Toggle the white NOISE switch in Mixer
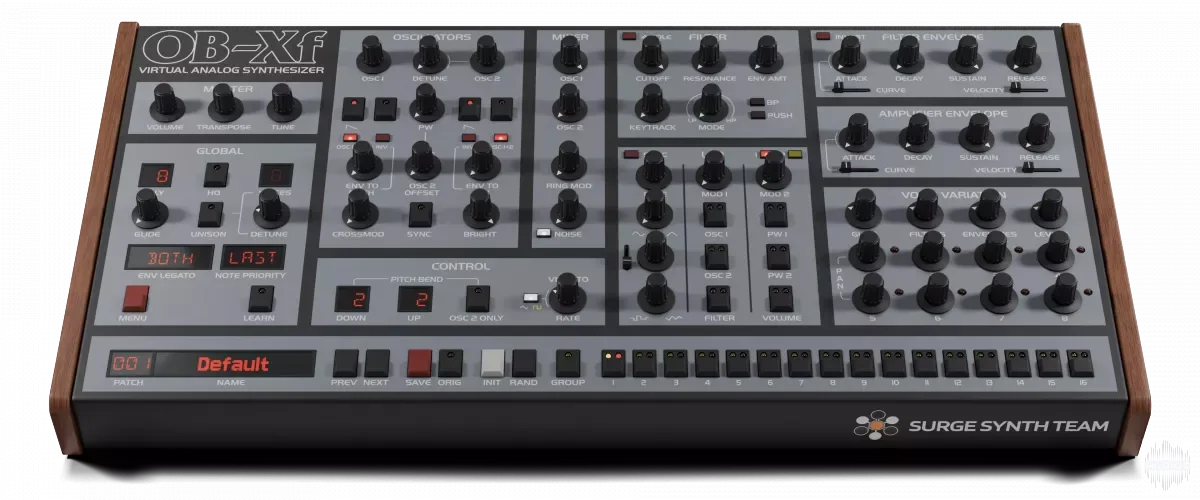This screenshot has width=1200, height=500. tap(544, 234)
